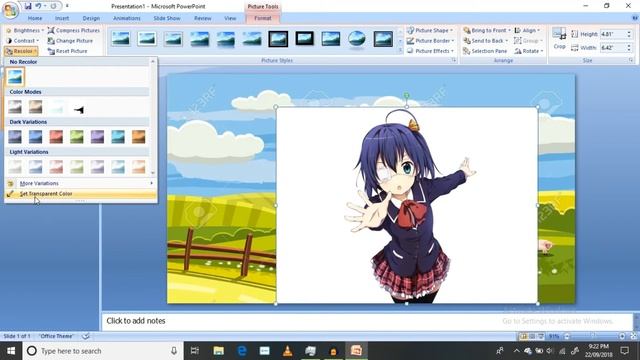Viewport: 640px width, 360px height.
Task: Select the Format tab under Picture Tools
Action: [263, 18]
